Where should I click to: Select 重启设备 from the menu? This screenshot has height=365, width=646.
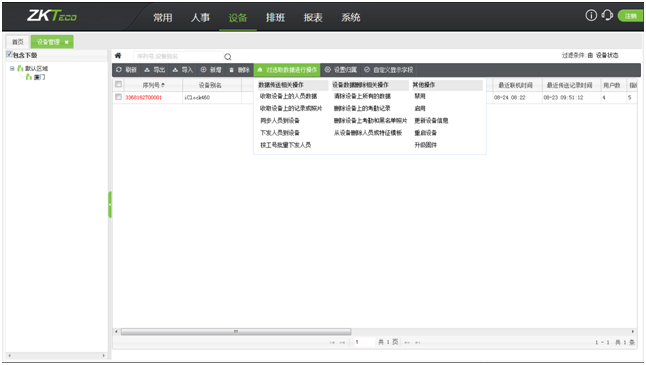click(x=426, y=133)
